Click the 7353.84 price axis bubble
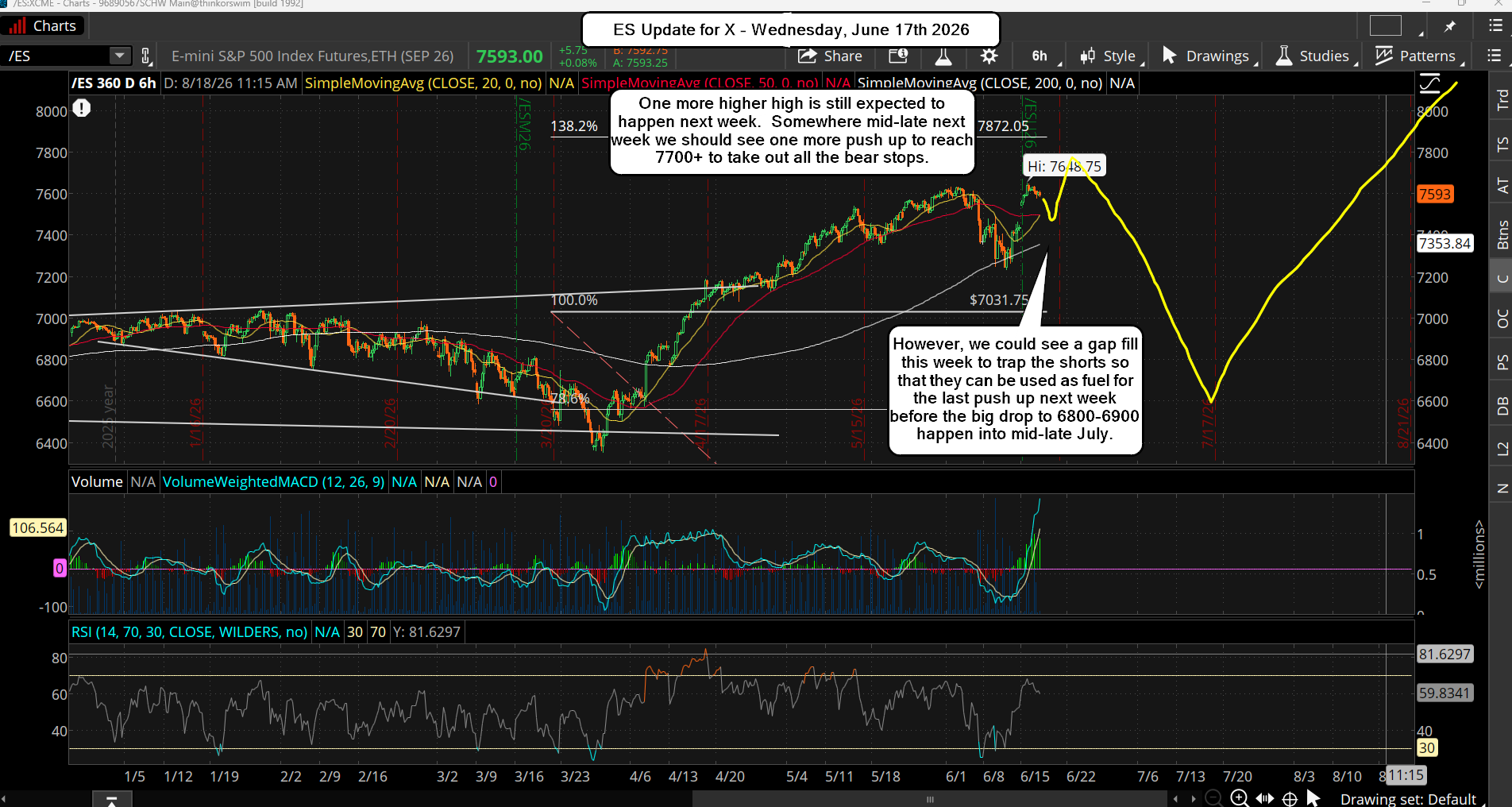The height and width of the screenshot is (807, 1512). pyautogui.click(x=1445, y=244)
